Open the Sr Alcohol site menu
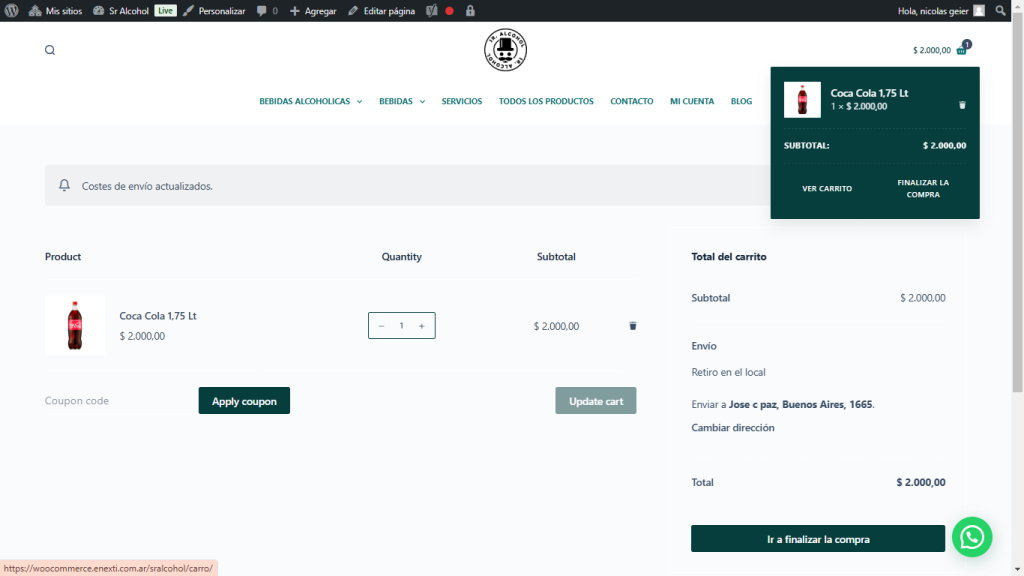Viewport: 1024px width, 576px height. [x=121, y=10]
